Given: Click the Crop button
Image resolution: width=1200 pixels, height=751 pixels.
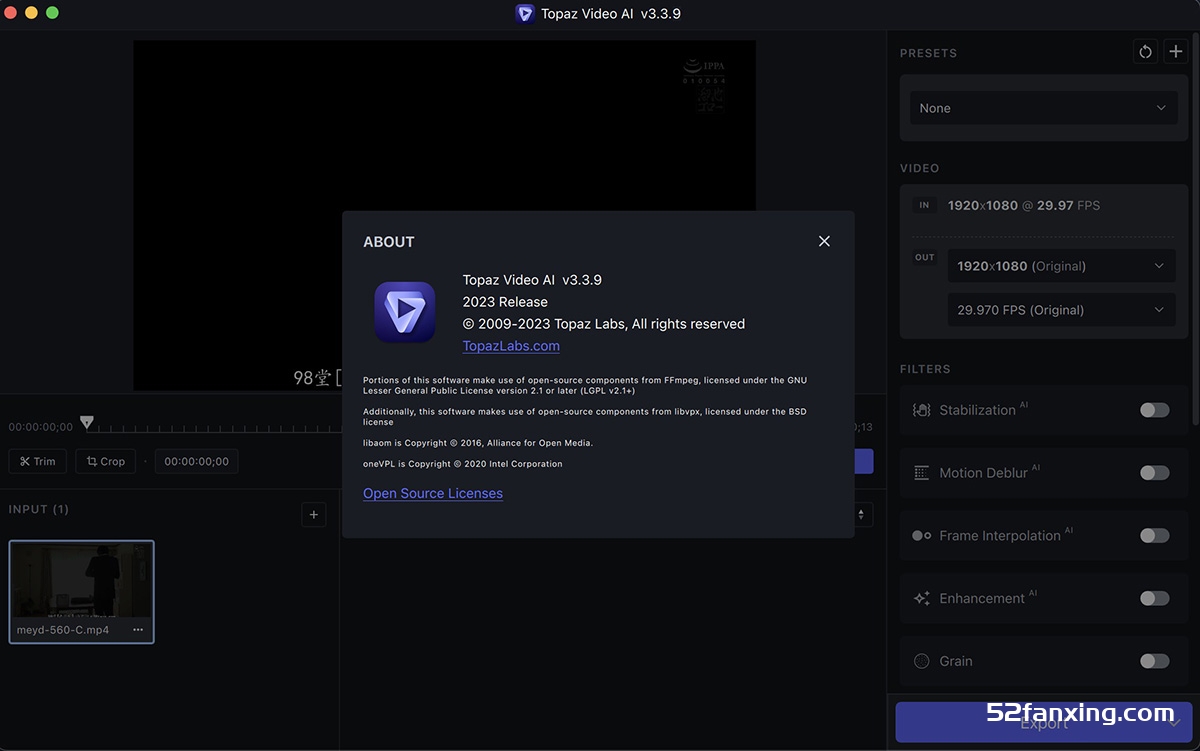Looking at the screenshot, I should [x=106, y=461].
